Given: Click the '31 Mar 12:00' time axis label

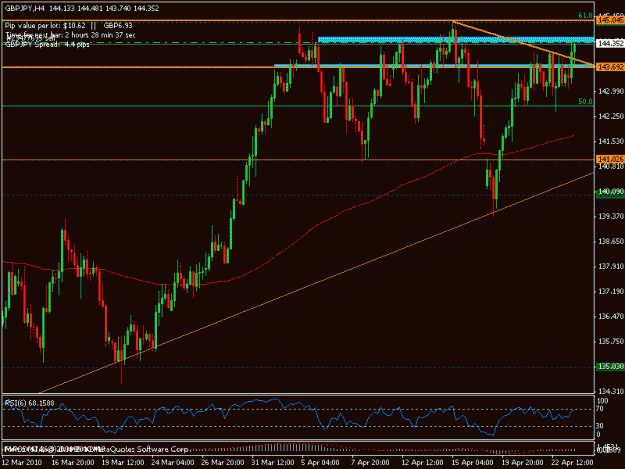Looking at the screenshot, I should click(x=273, y=462).
